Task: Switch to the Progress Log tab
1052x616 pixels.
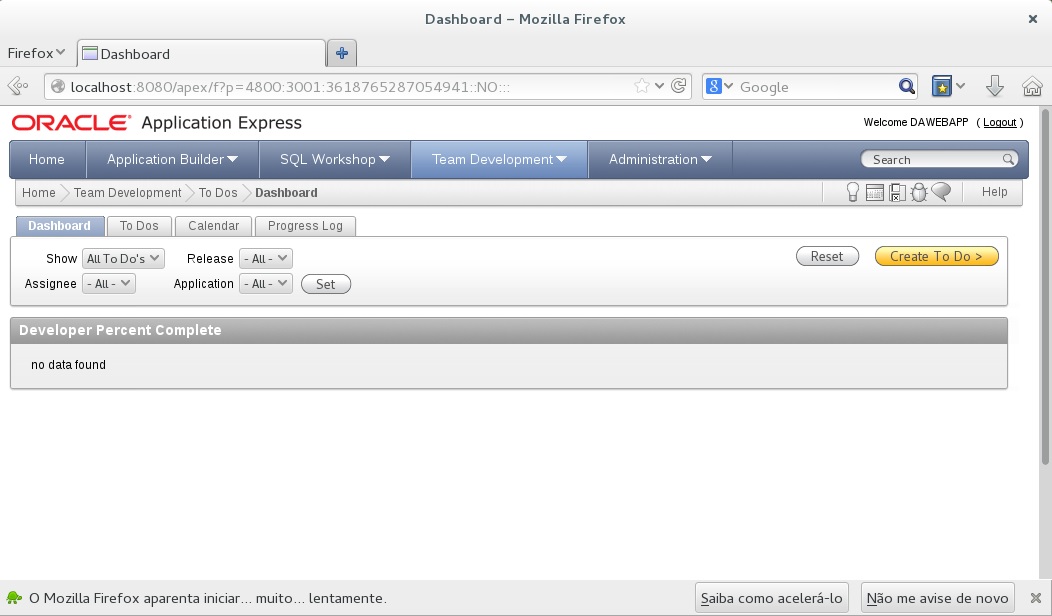Action: pos(305,226)
